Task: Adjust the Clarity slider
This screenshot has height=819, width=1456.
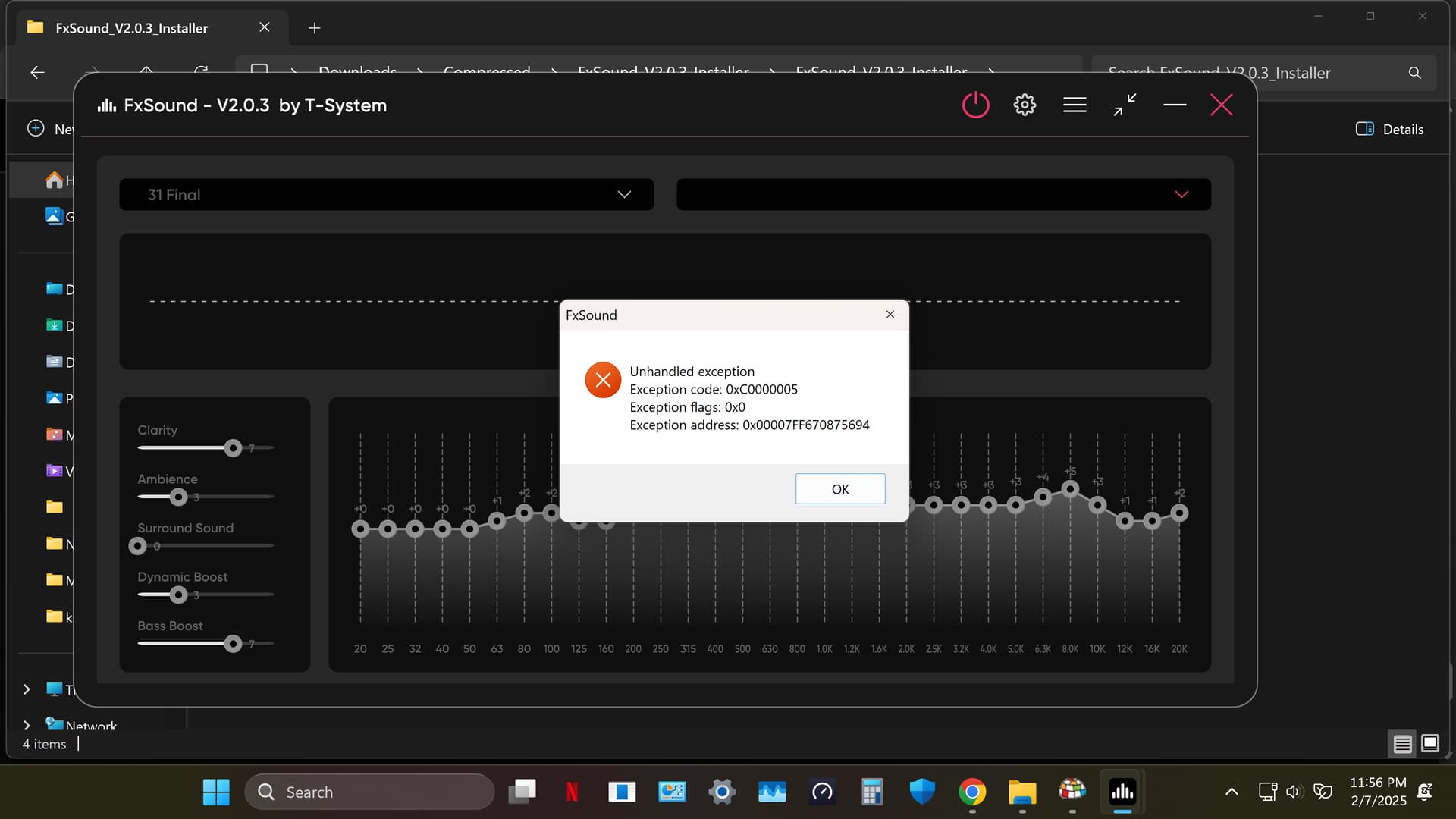Action: (x=233, y=448)
